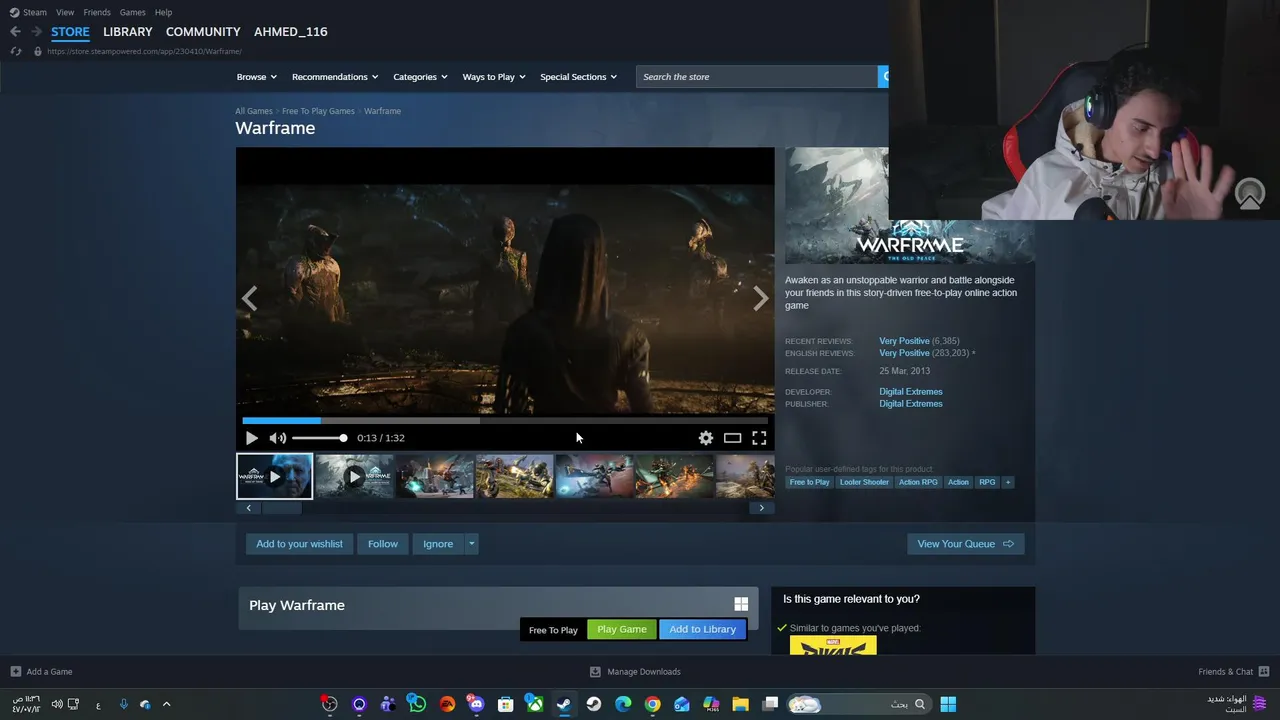Open the Digital Extremes developer link
This screenshot has height=720, width=1280.
click(x=911, y=392)
